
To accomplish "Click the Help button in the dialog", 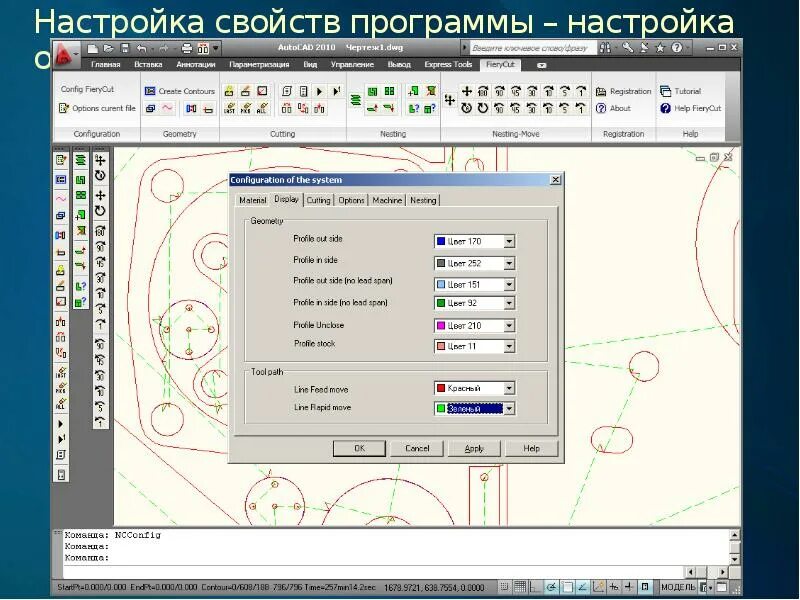I will coord(531,448).
